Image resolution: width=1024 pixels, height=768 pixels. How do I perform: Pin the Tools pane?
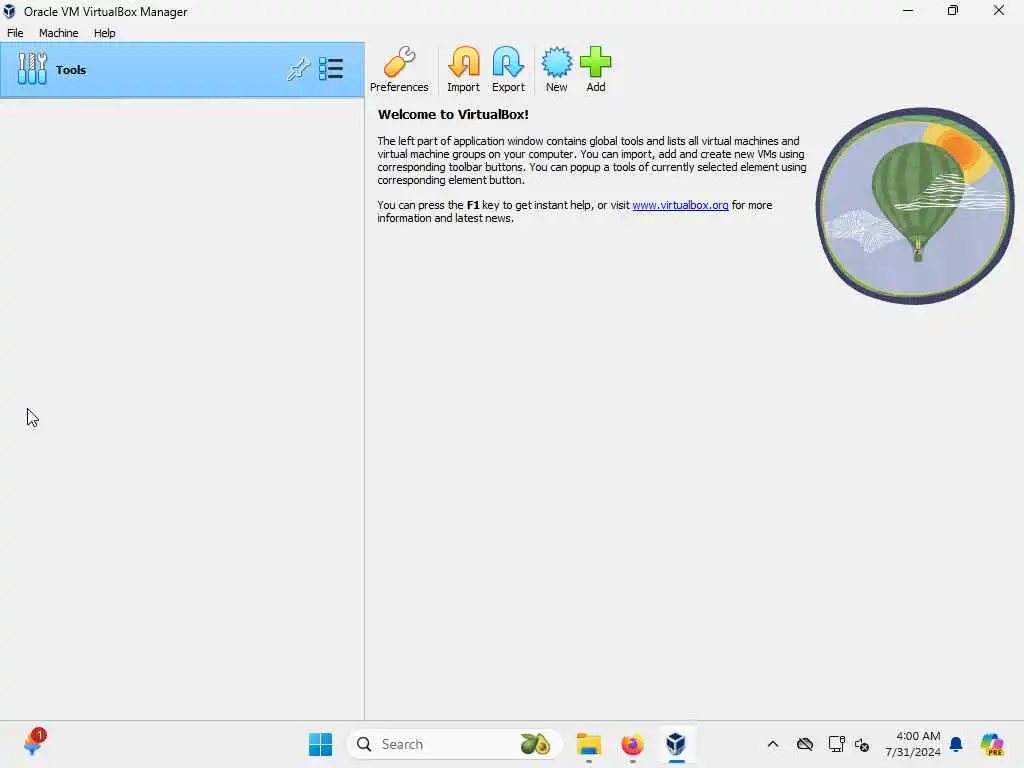298,69
